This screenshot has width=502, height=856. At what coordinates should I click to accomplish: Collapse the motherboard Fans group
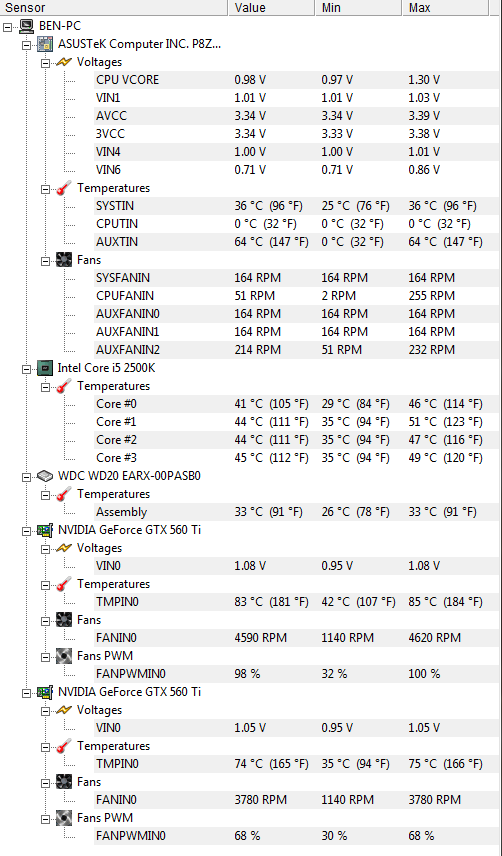(45, 260)
